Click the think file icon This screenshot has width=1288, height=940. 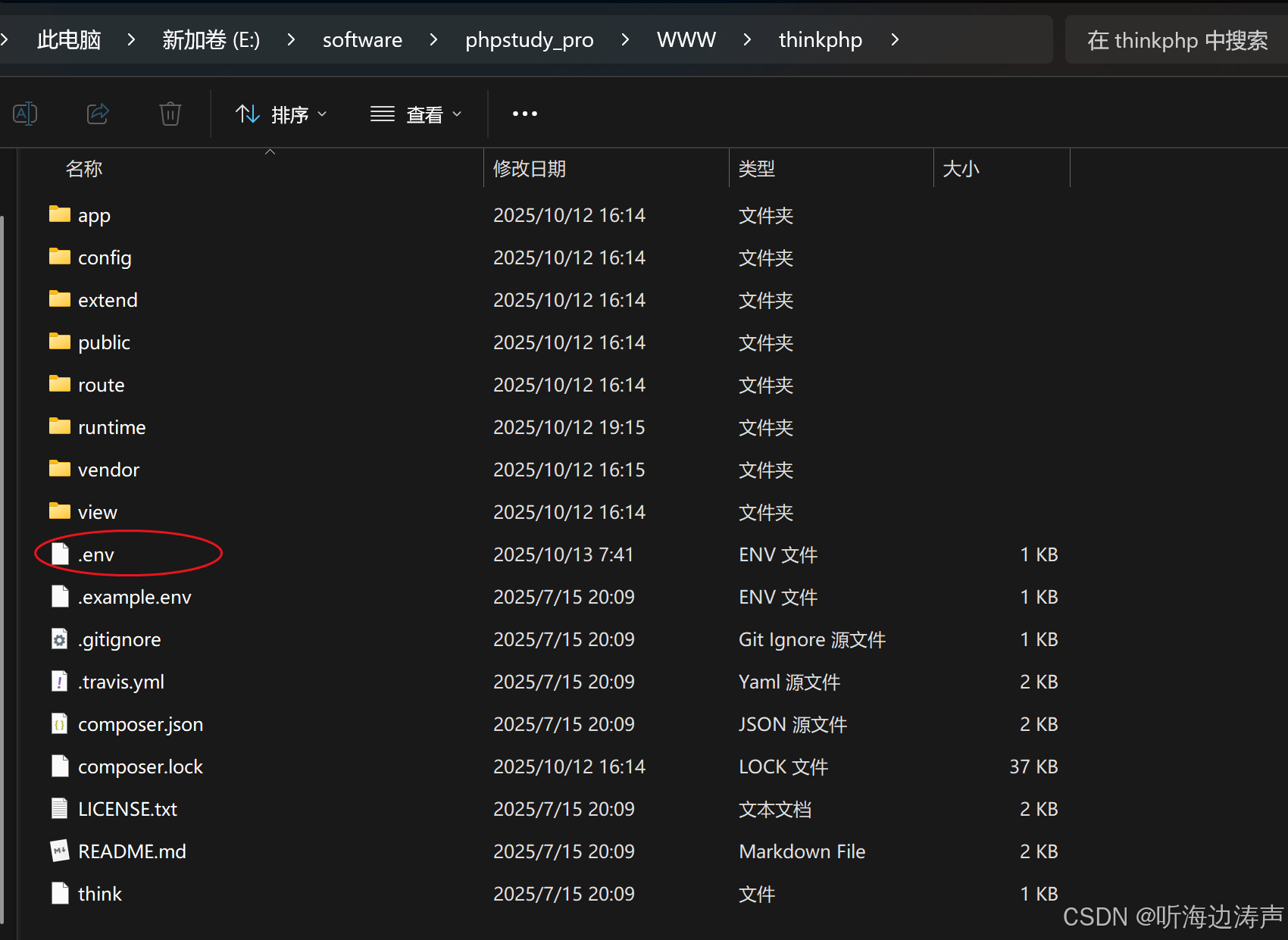click(60, 893)
